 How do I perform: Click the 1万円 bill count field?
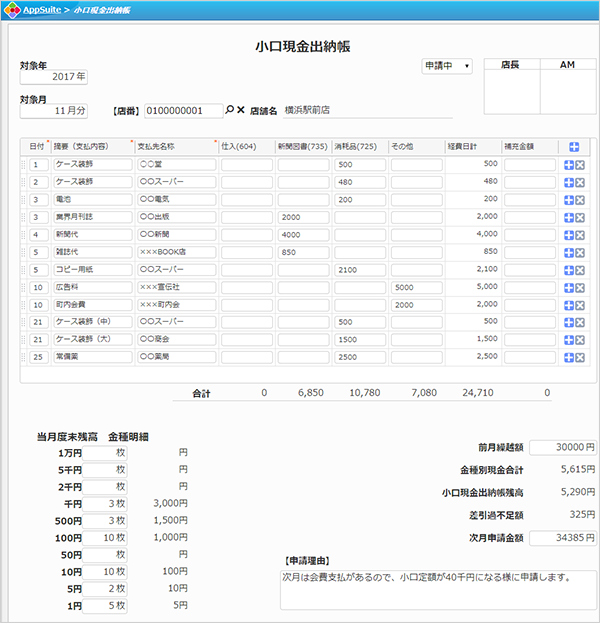pyautogui.click(x=105, y=453)
